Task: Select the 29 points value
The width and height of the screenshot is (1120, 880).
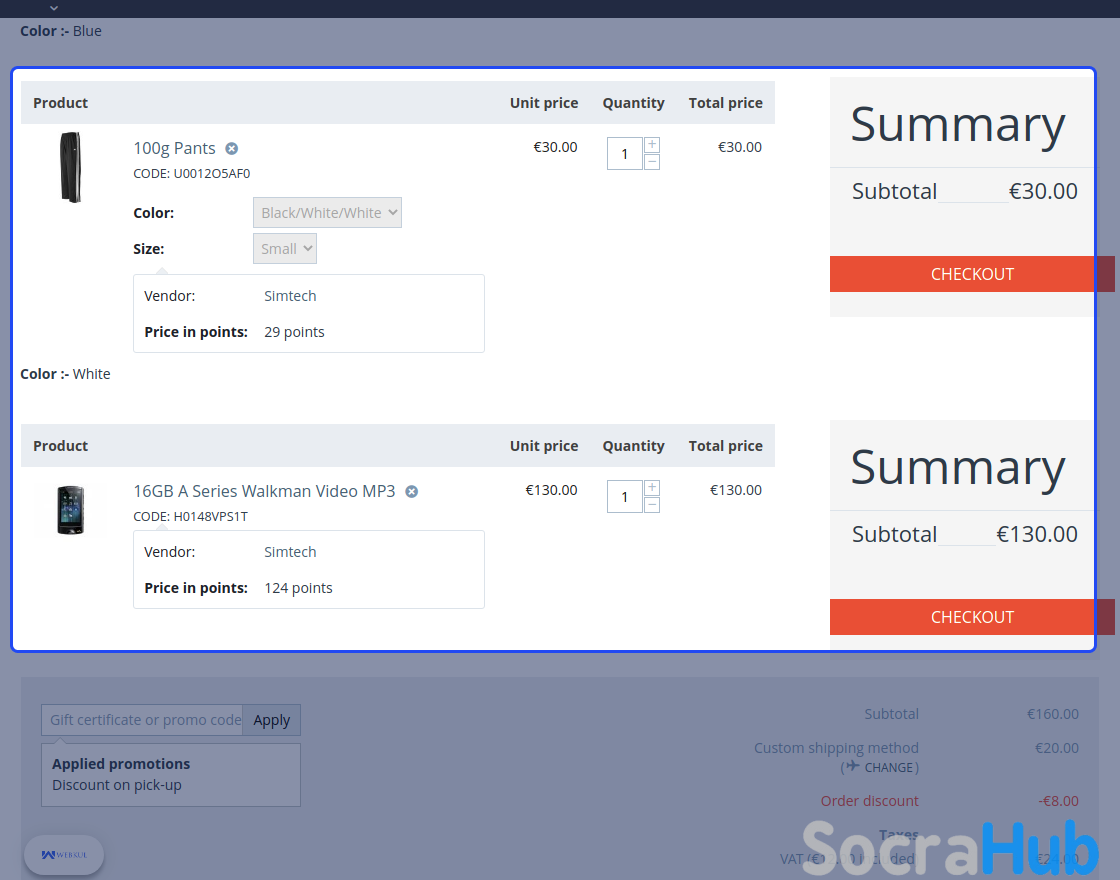Action: (294, 332)
